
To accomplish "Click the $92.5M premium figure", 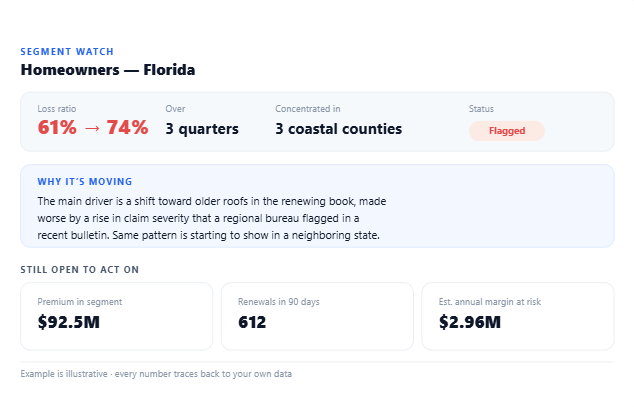I will point(69,322).
